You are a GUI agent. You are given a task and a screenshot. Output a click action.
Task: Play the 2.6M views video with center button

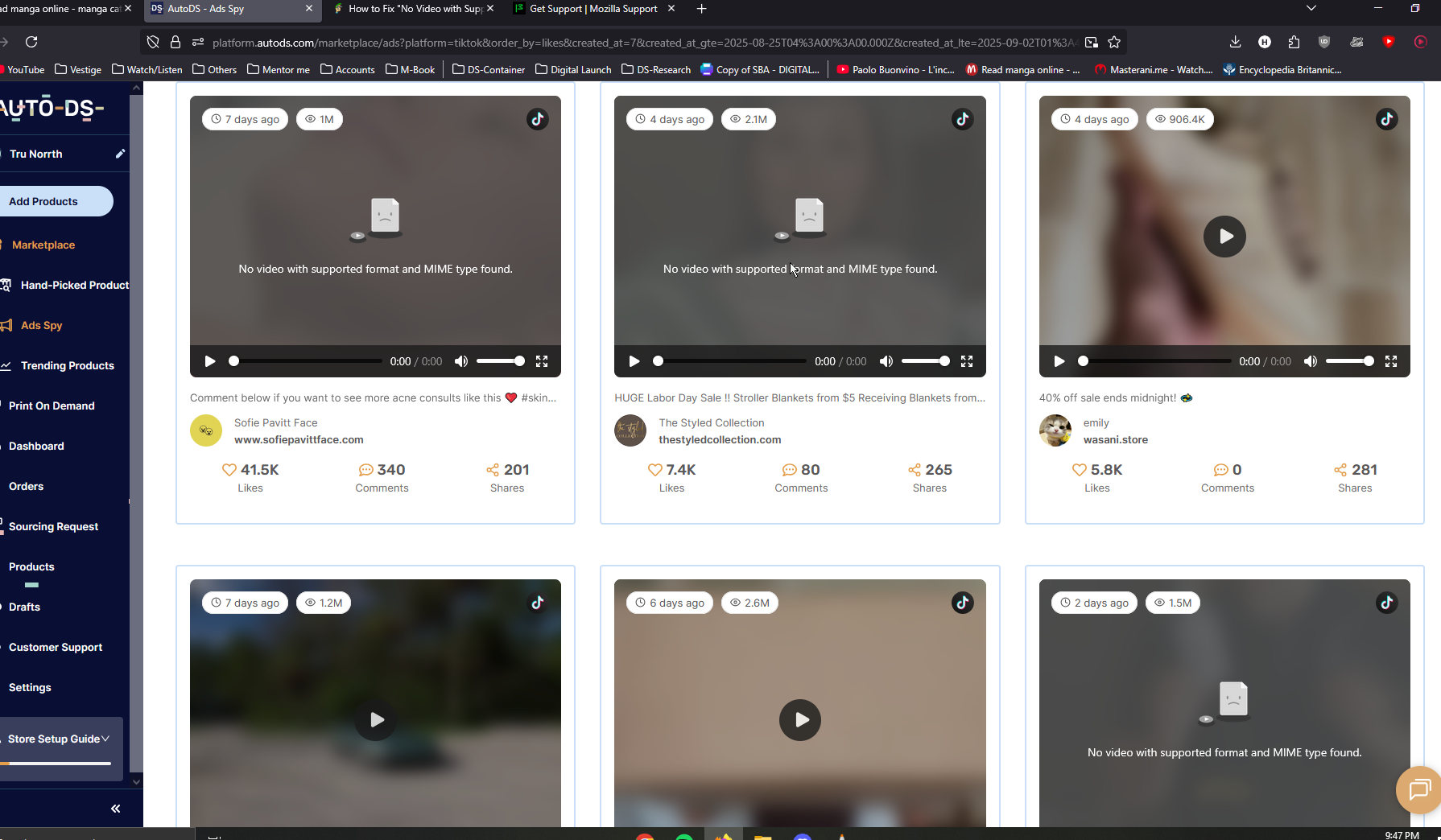[800, 720]
